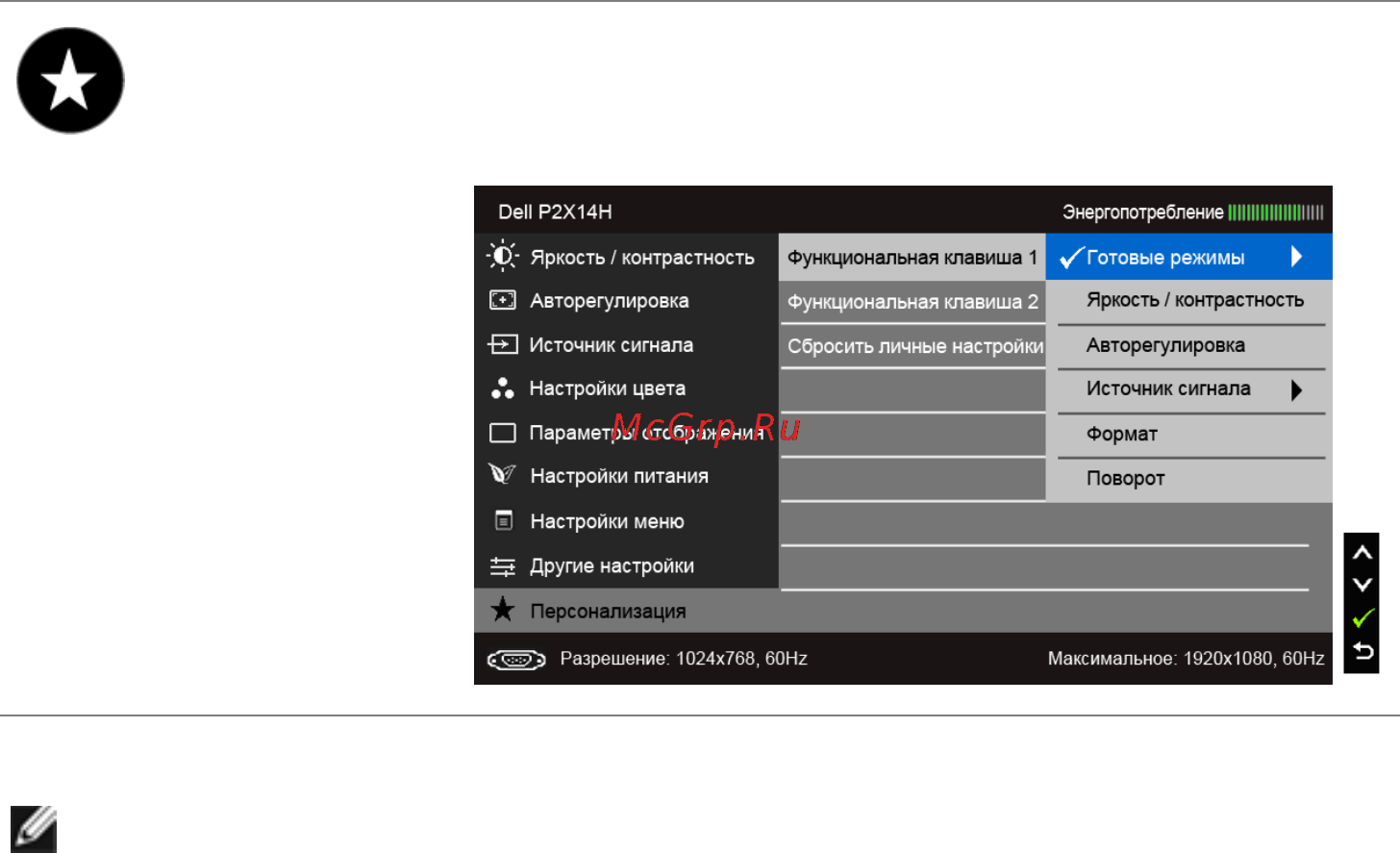Image resolution: width=1400 pixels, height=853 pixels.
Task: Open Яркость / контрастность in the left menu
Action: tap(626, 257)
